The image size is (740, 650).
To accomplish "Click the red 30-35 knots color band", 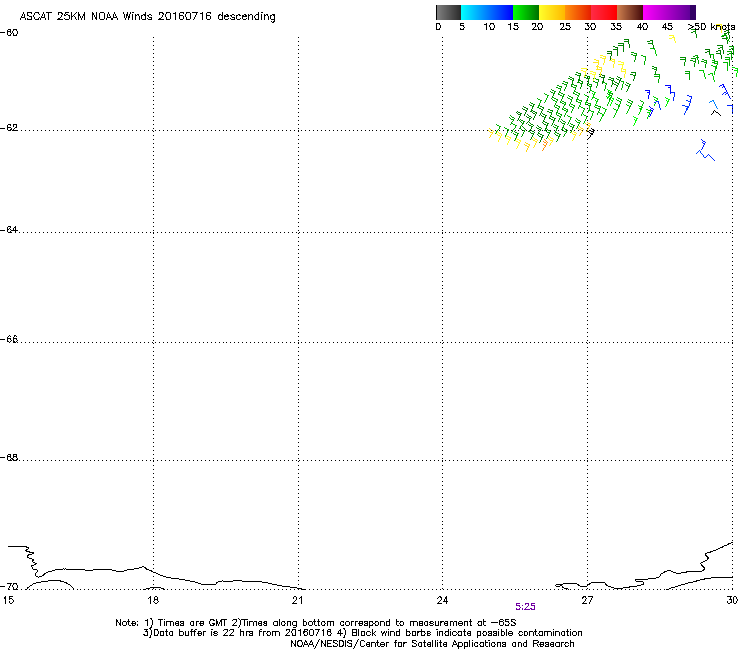I will 604,12.
